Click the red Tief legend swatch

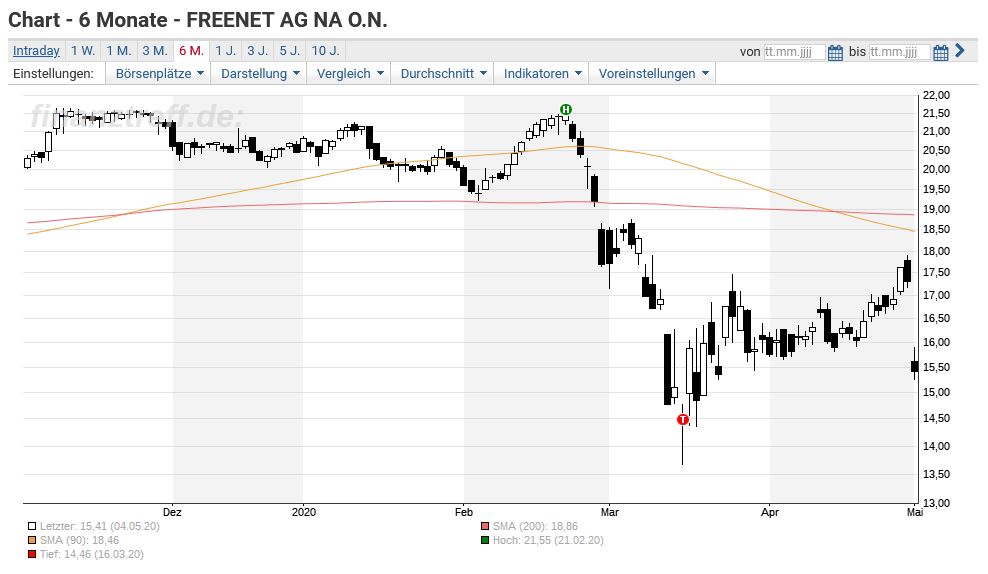[32, 554]
